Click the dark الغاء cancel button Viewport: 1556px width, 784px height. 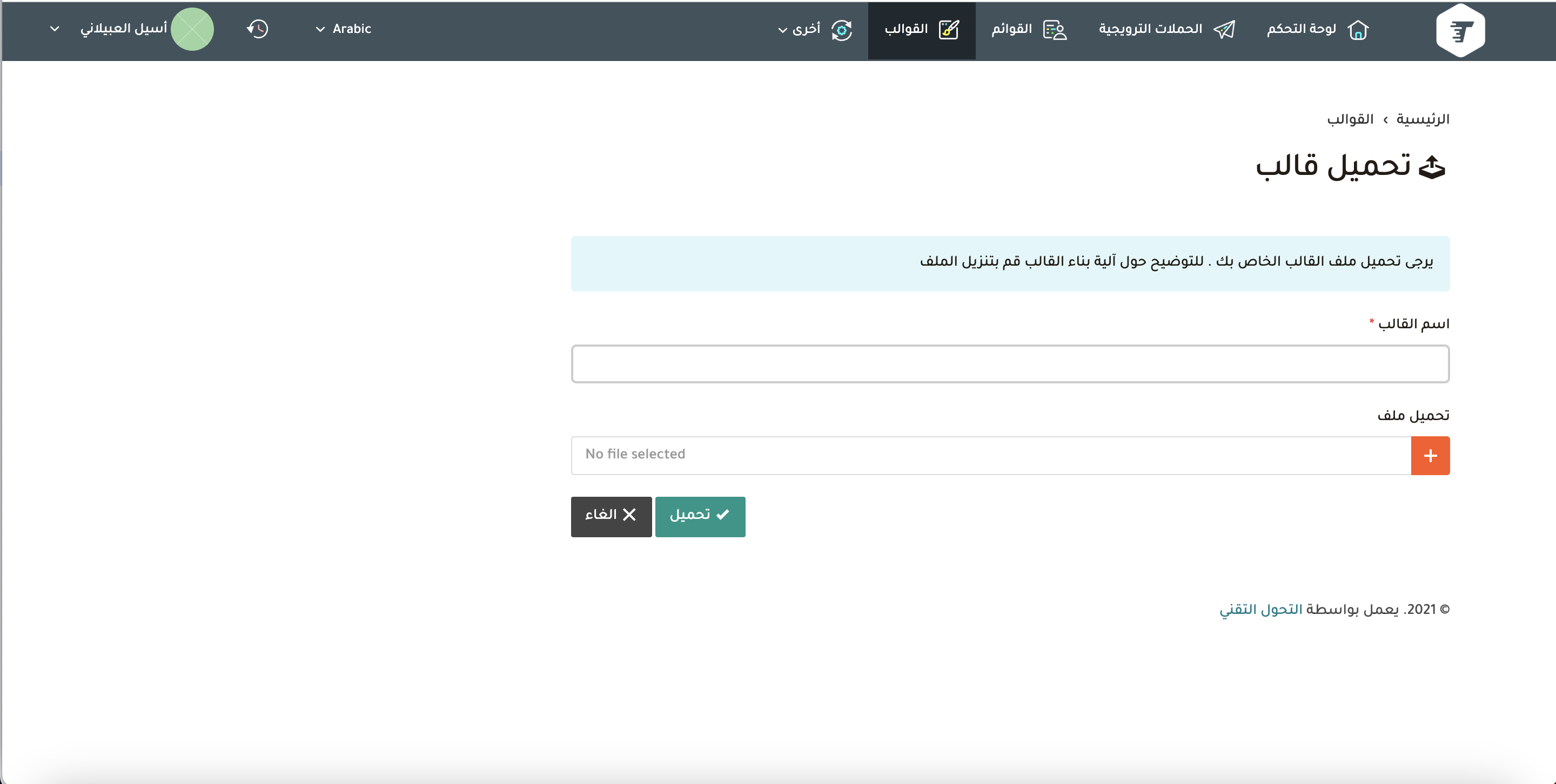pos(611,516)
